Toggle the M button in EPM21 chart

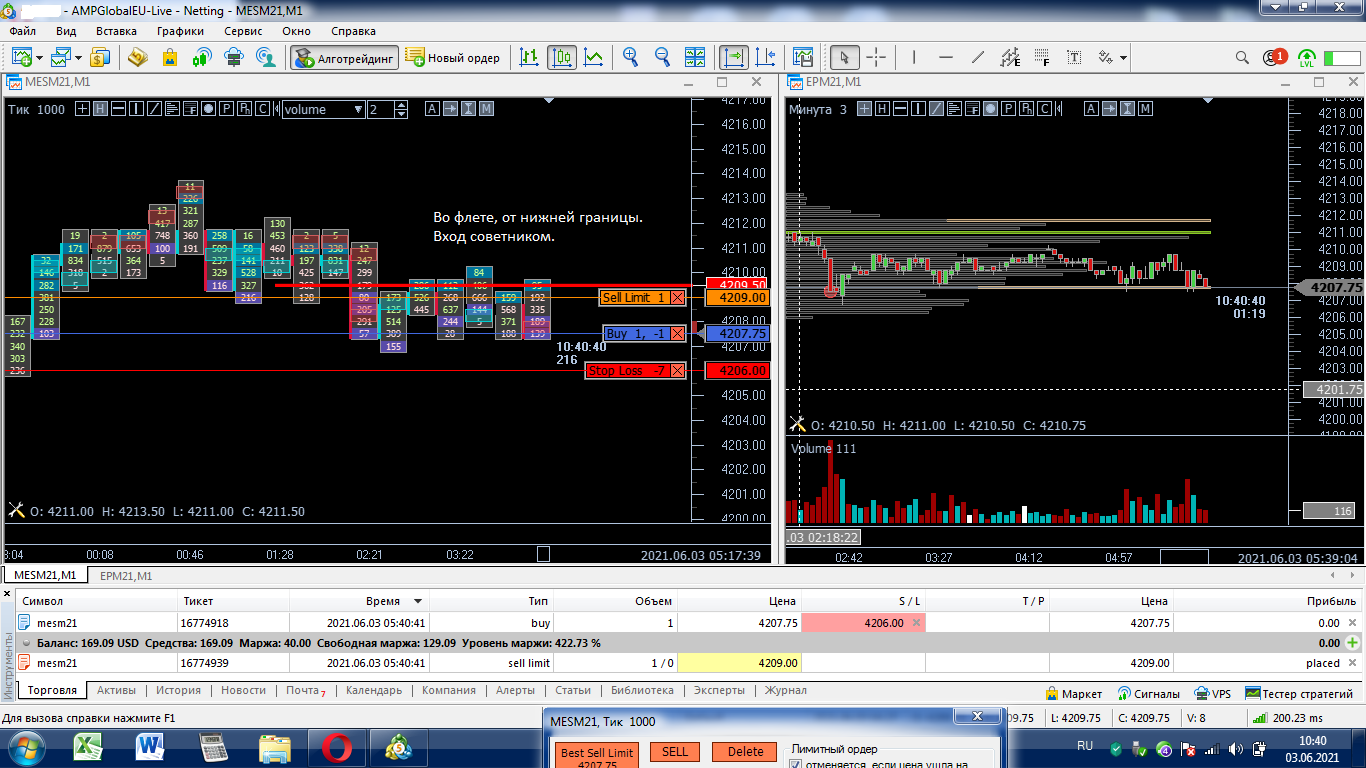click(1145, 109)
